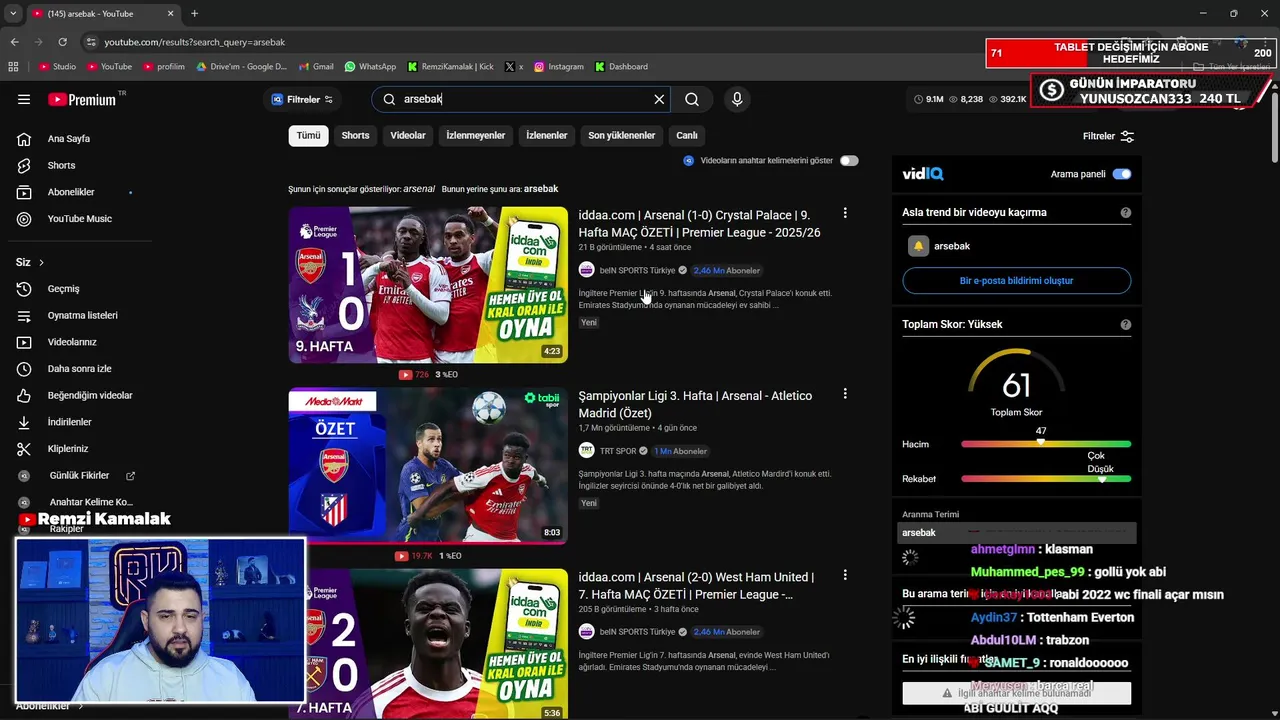The height and width of the screenshot is (720, 1280).
Task: Expand the Chrome tab search dropdown
Action: 13,13
